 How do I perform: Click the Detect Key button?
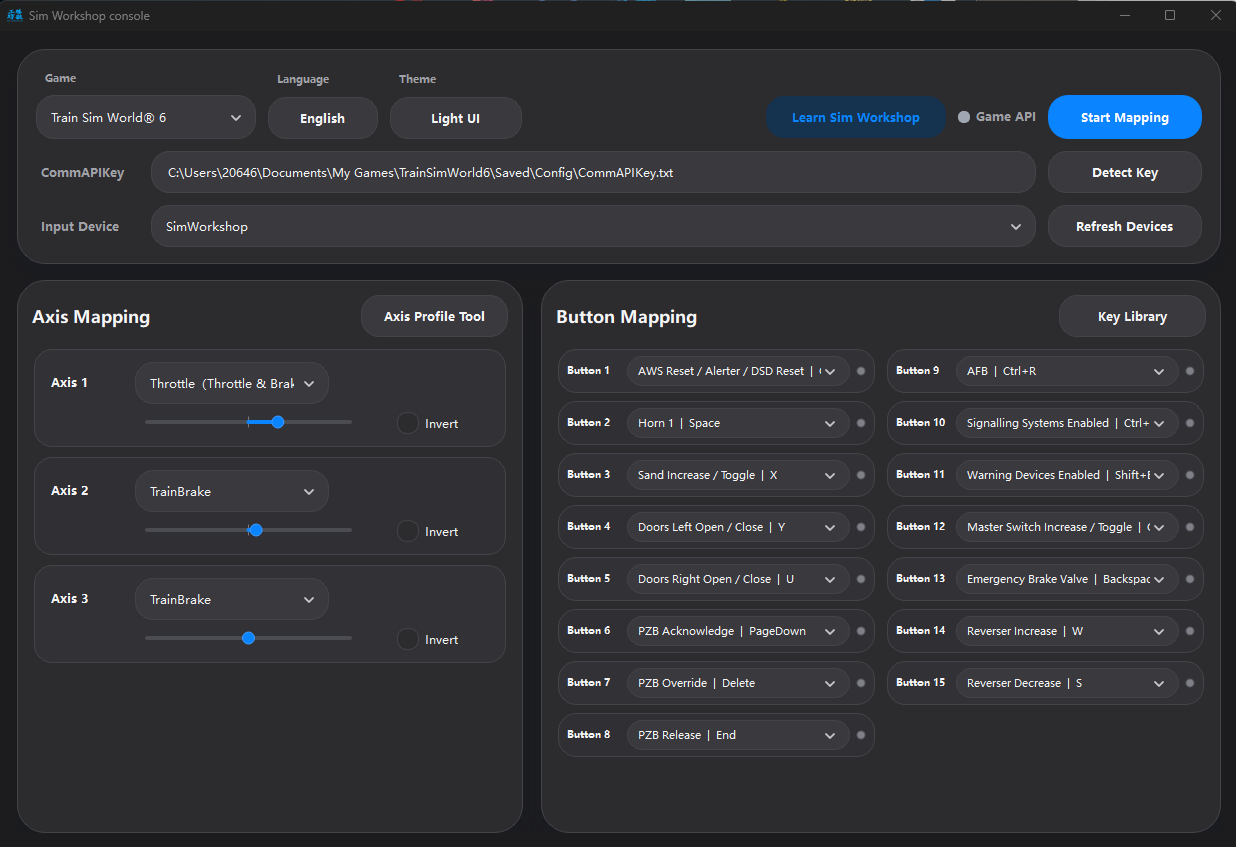[1125, 172]
